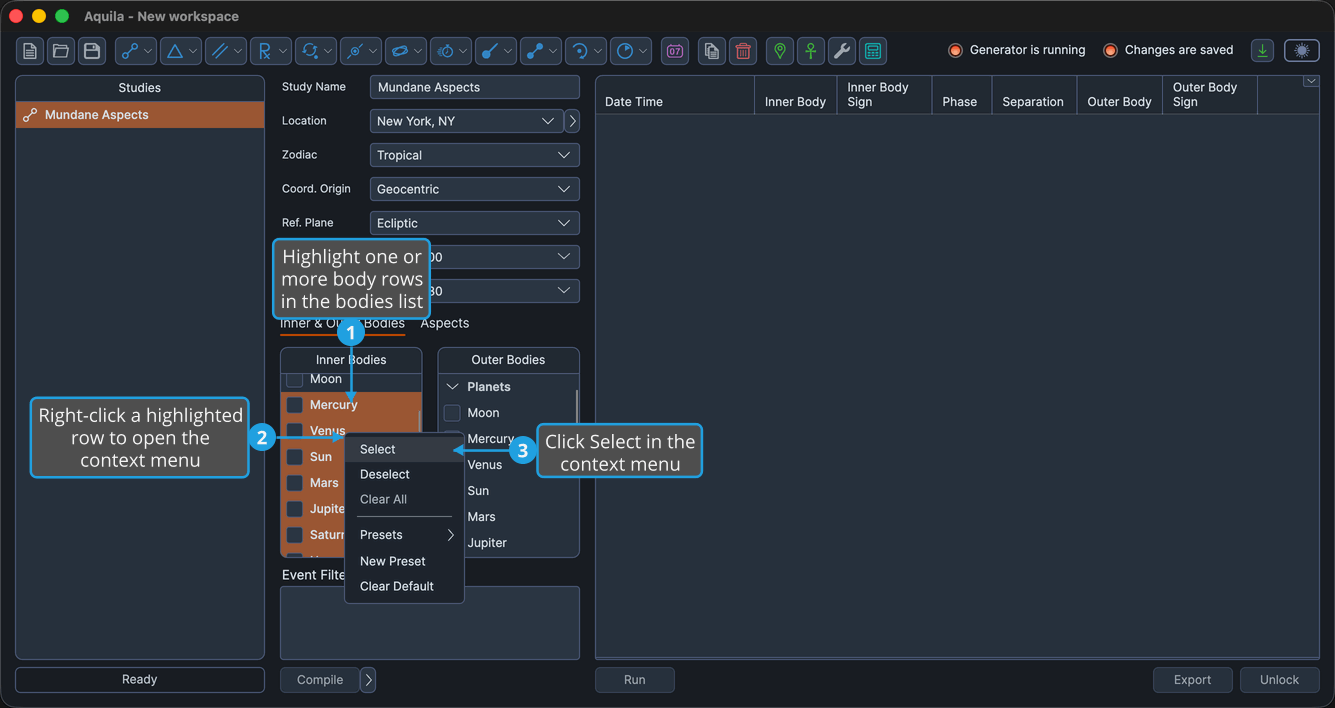Click the Compile button
The width and height of the screenshot is (1335, 708).
point(320,680)
